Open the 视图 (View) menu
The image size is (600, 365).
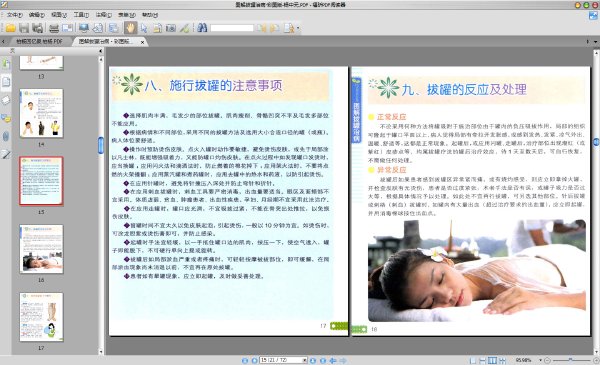click(59, 15)
